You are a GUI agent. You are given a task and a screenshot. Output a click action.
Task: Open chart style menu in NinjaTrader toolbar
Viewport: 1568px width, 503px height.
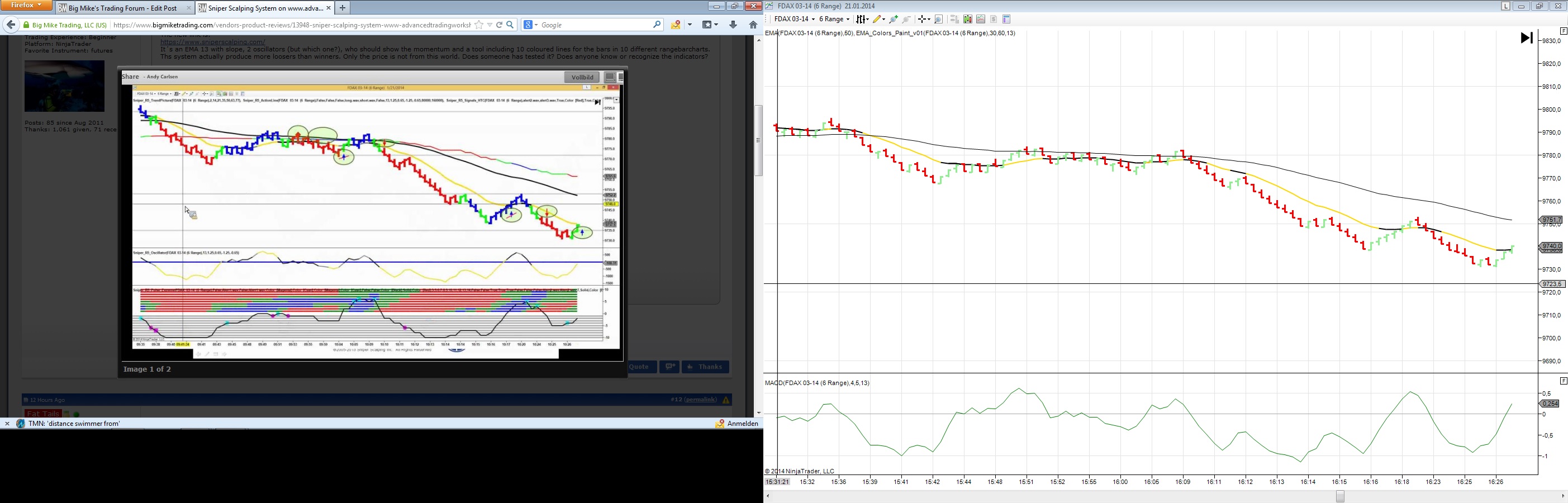(x=862, y=20)
